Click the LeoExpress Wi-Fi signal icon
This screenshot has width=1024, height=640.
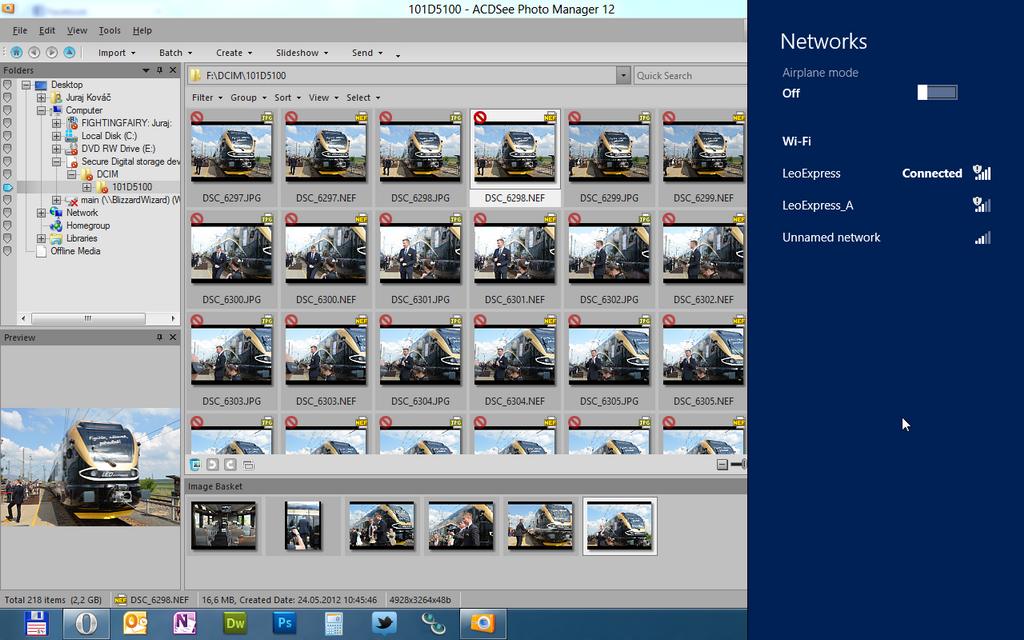(982, 172)
